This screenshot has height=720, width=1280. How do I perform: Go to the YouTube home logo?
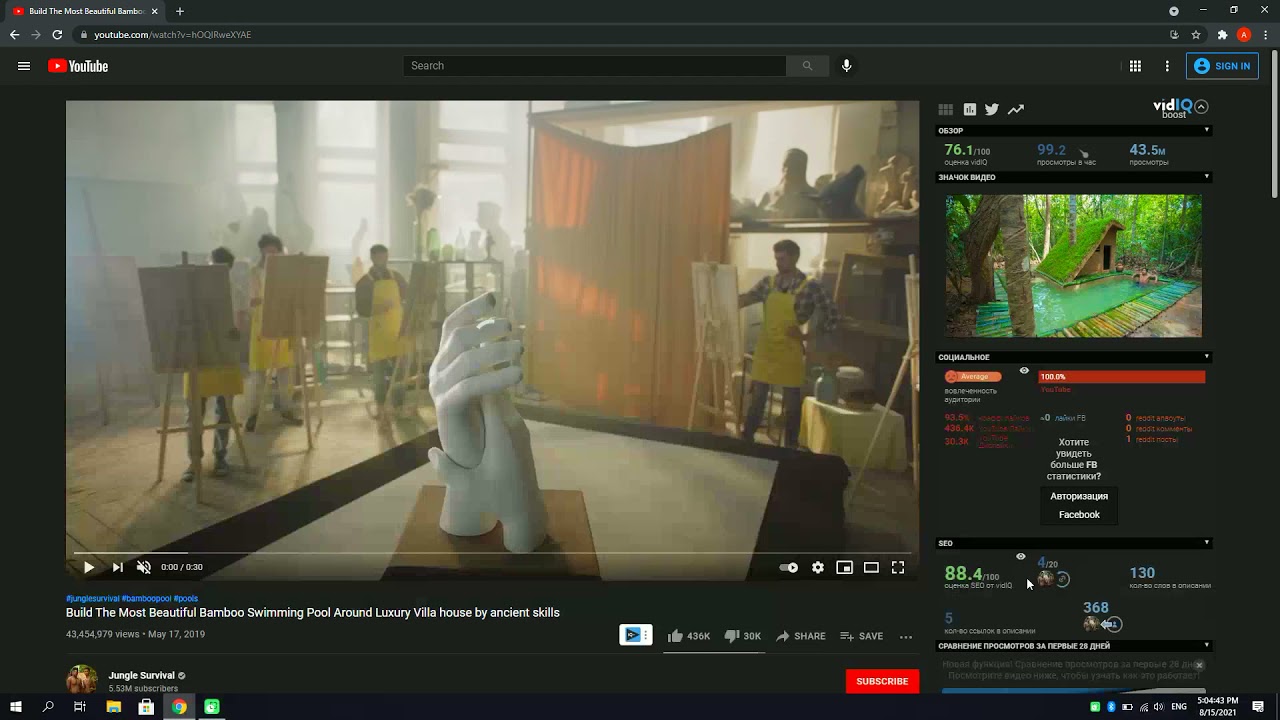pos(78,66)
